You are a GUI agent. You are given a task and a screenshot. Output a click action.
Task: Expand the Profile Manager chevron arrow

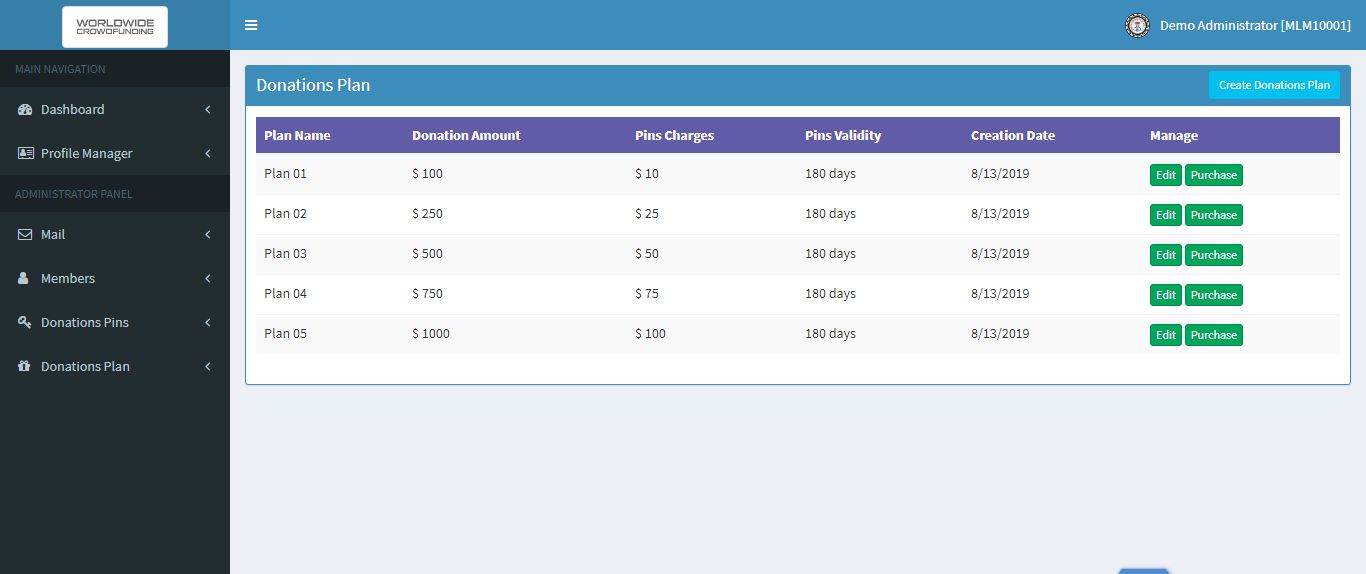coord(208,153)
